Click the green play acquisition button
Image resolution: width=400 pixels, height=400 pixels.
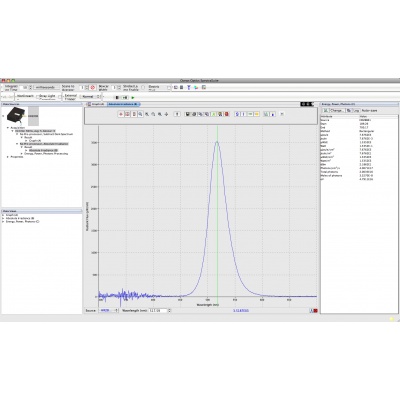coord(133,97)
